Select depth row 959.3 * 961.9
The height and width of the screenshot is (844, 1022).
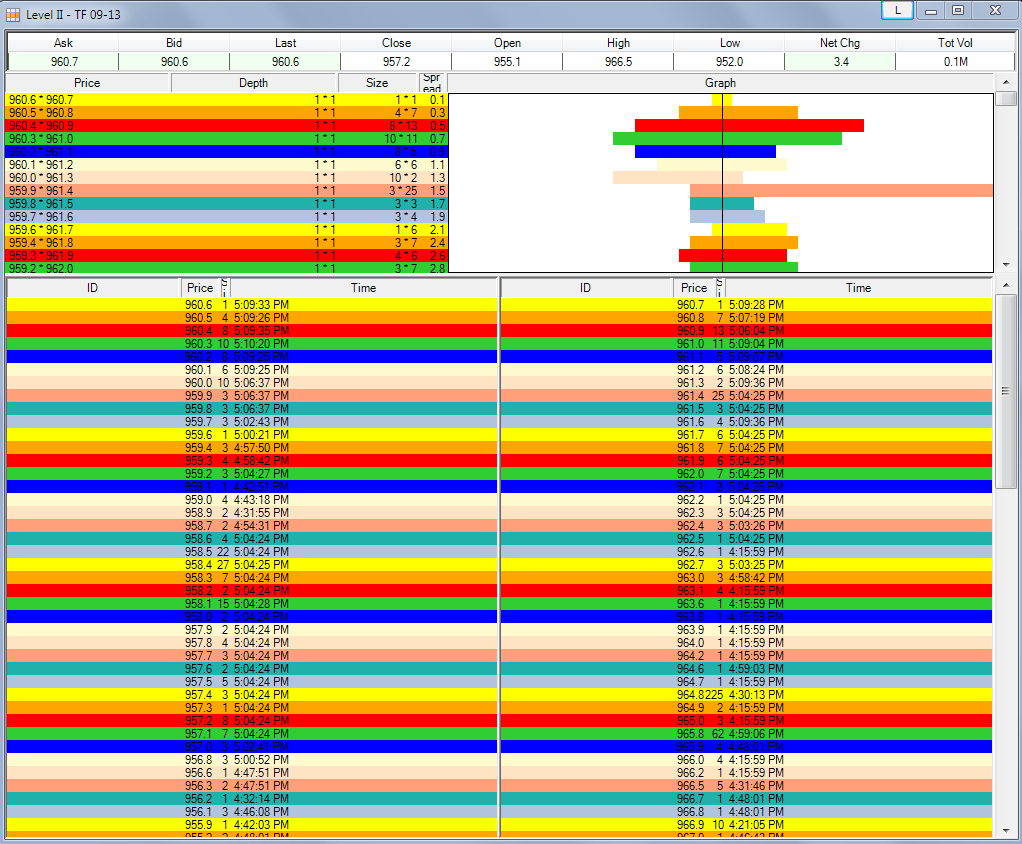[226, 255]
